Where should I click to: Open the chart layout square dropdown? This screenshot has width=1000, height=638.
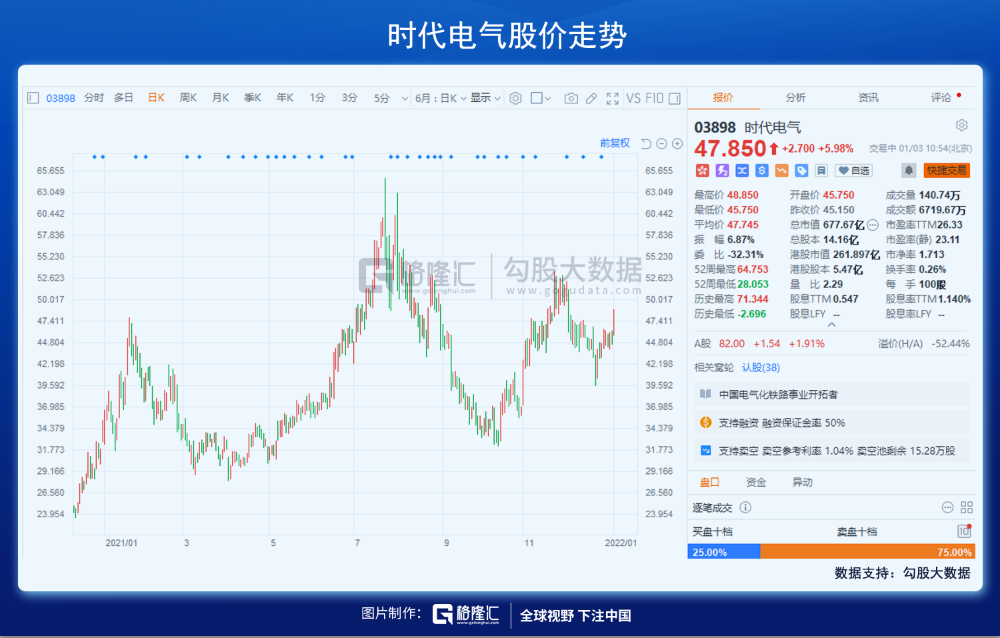pos(540,98)
